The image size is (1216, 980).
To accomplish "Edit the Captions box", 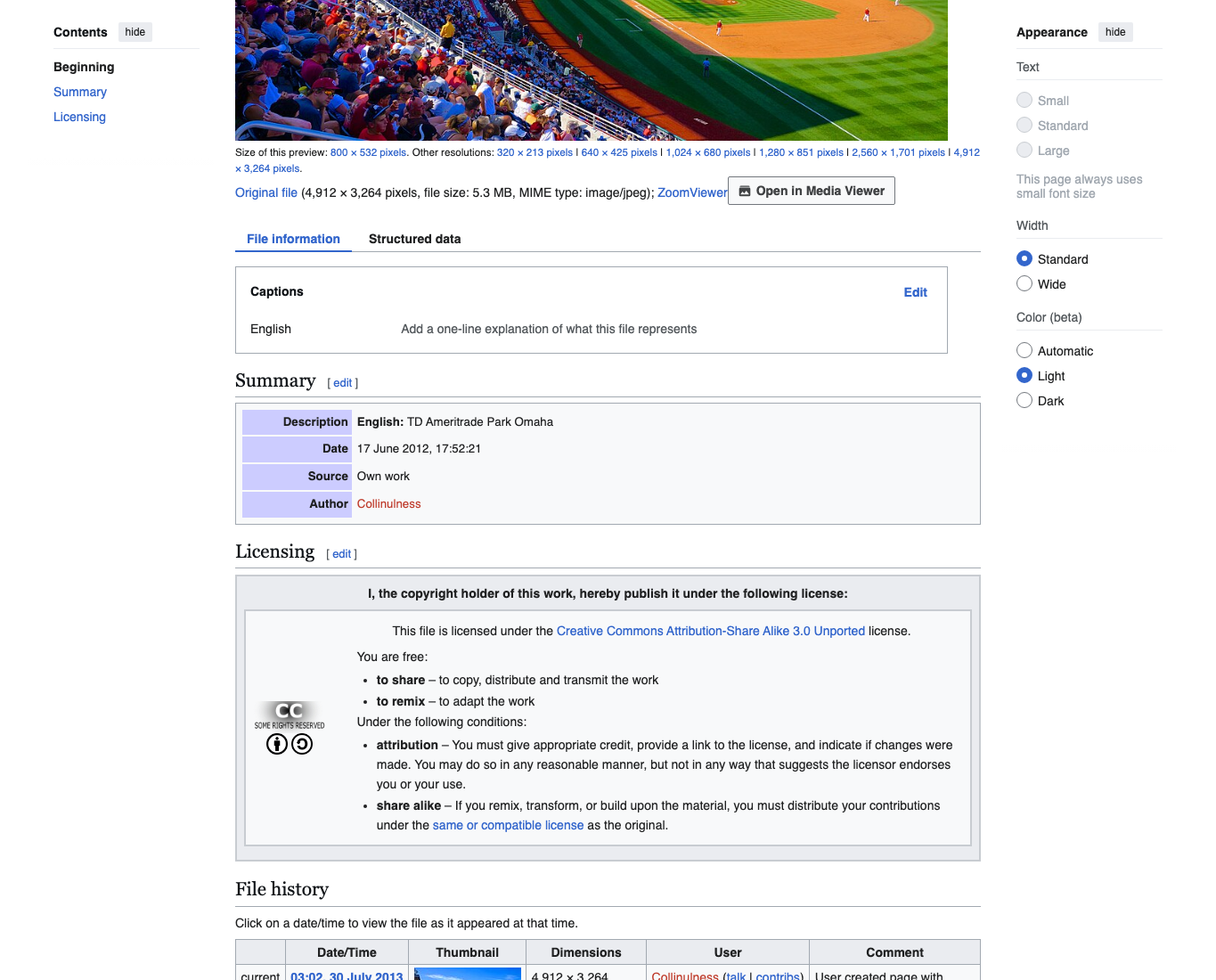I will click(915, 292).
